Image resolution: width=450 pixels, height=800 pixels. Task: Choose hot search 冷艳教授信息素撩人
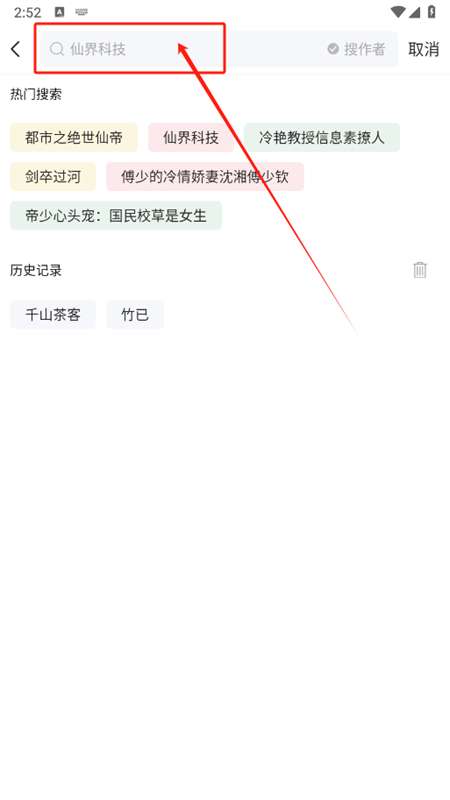click(x=321, y=137)
